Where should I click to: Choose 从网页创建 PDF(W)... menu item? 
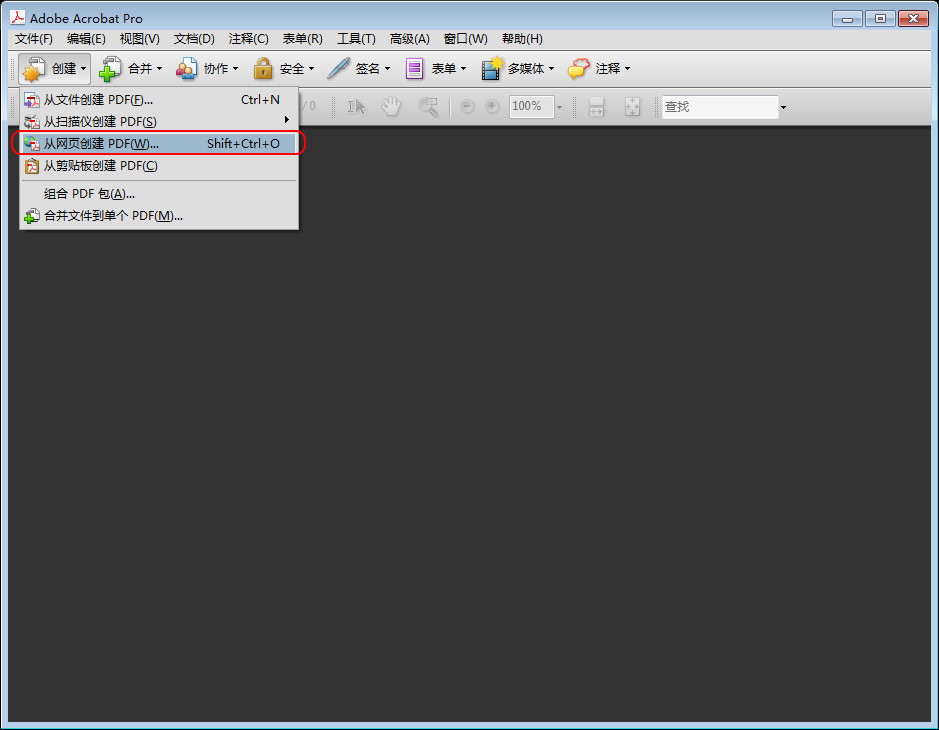(x=159, y=144)
